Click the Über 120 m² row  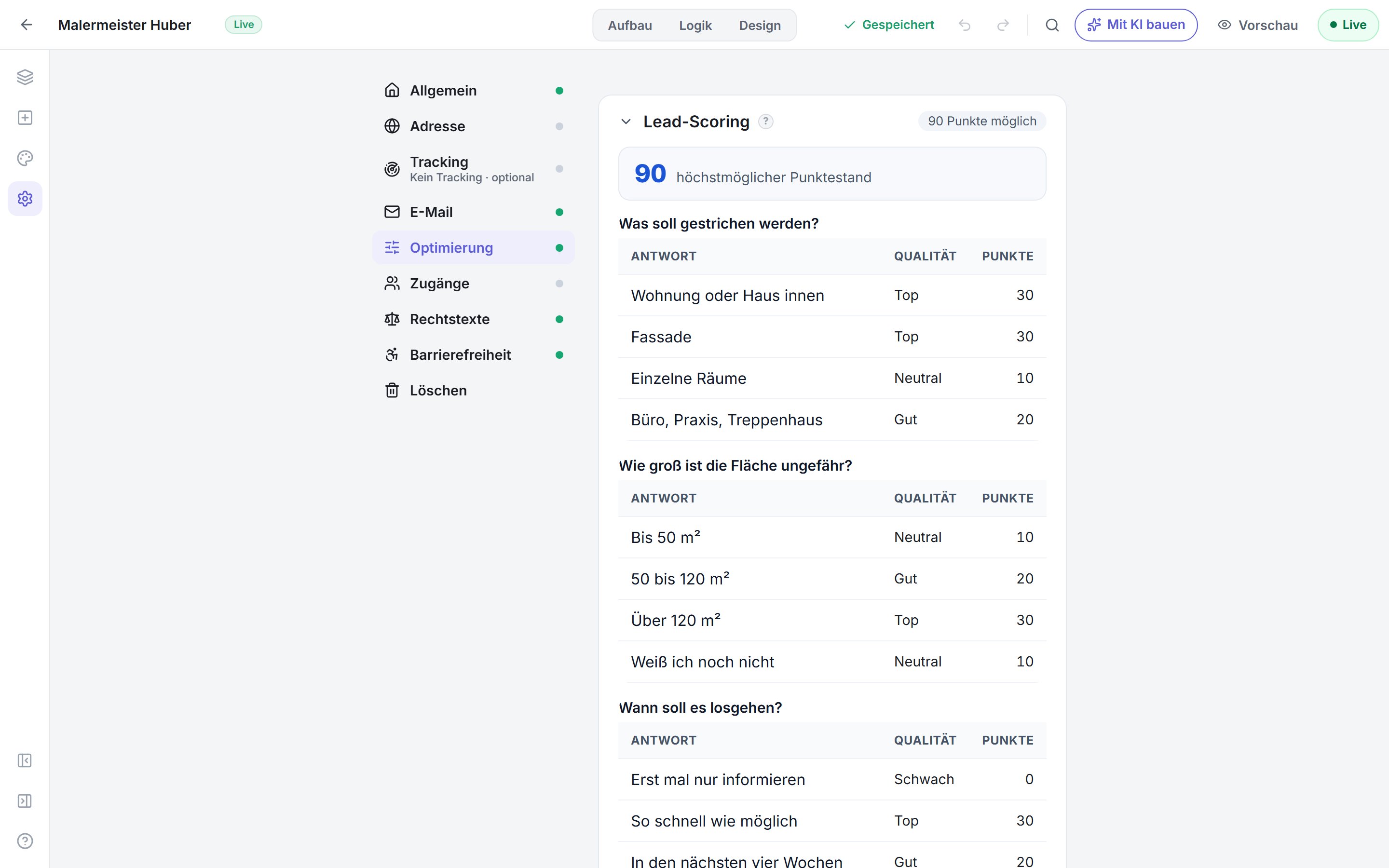832,620
